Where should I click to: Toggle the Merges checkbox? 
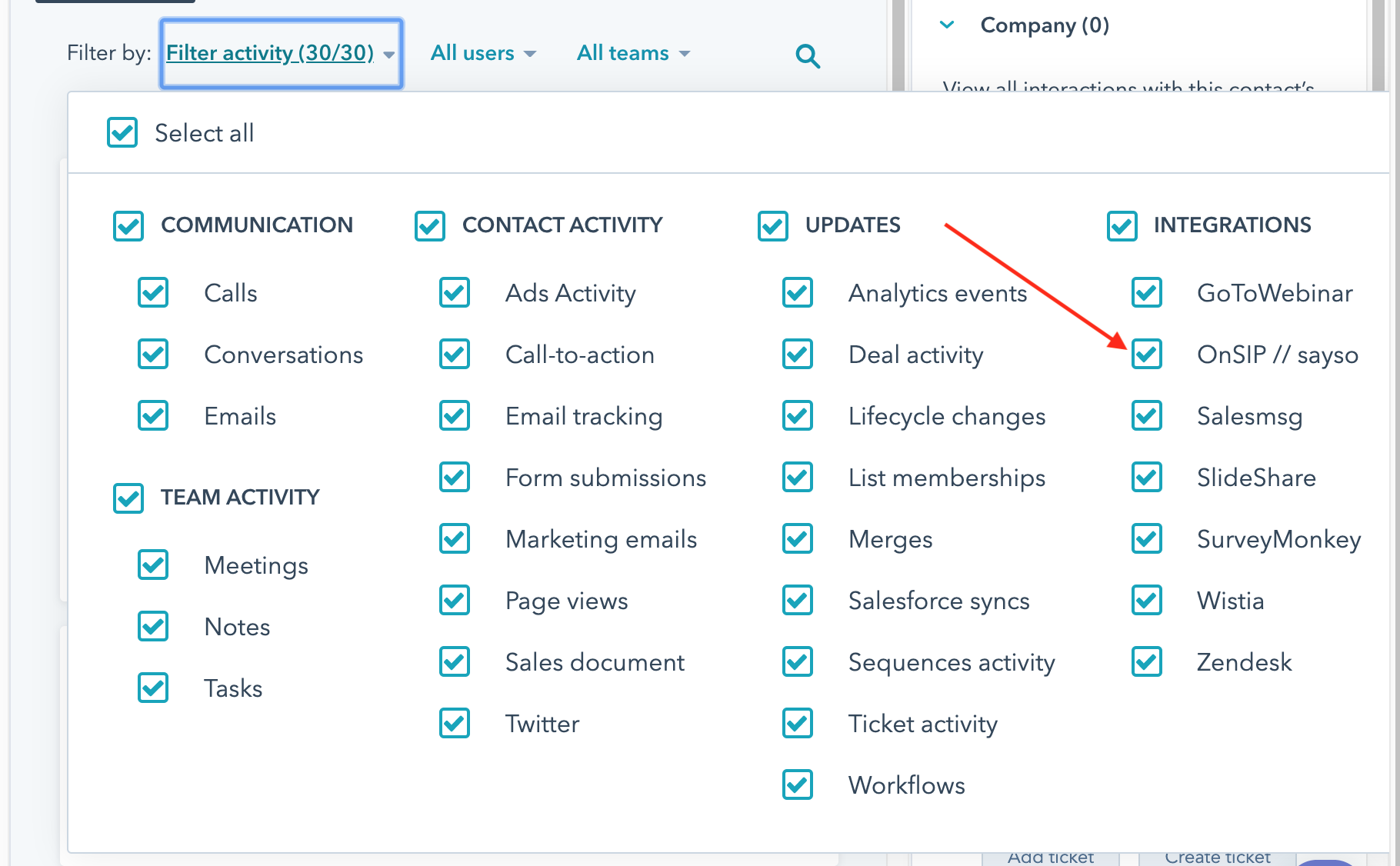coord(798,538)
